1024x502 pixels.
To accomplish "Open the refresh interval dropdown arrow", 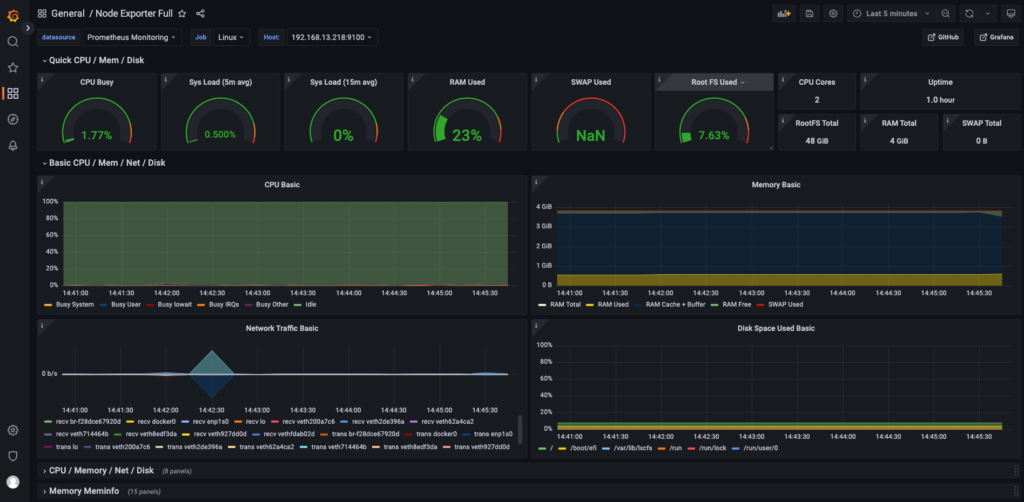I will (x=989, y=13).
